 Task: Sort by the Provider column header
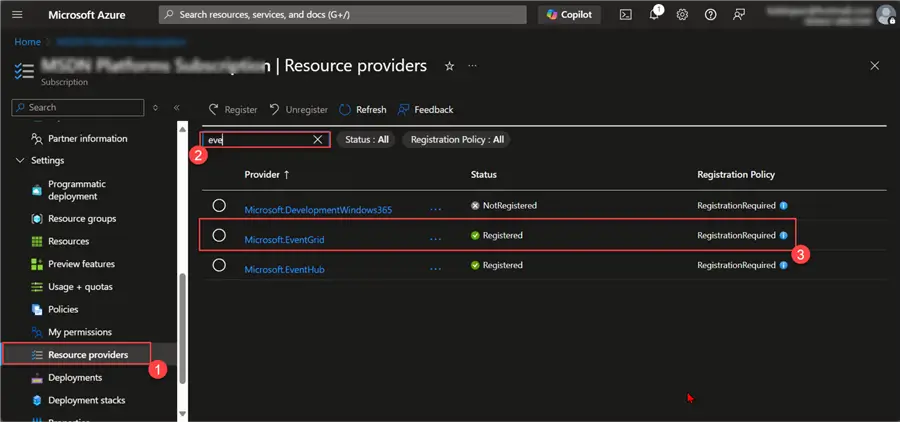(x=267, y=175)
